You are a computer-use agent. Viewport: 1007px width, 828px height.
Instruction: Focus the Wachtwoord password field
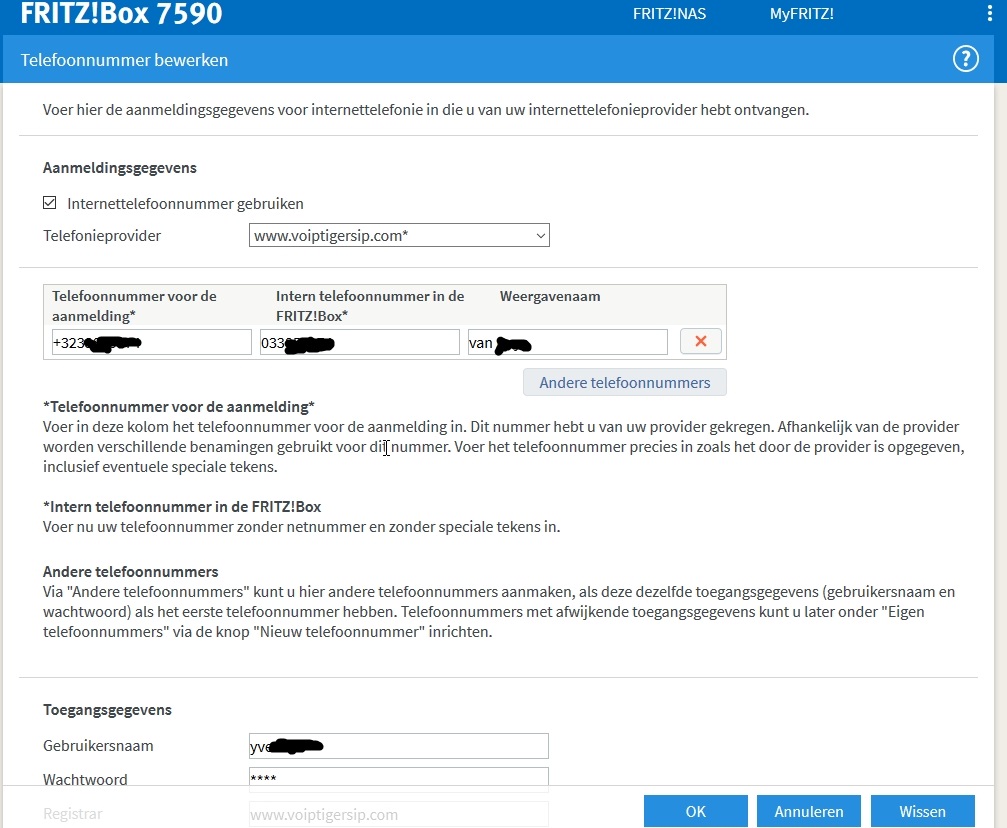(398, 779)
